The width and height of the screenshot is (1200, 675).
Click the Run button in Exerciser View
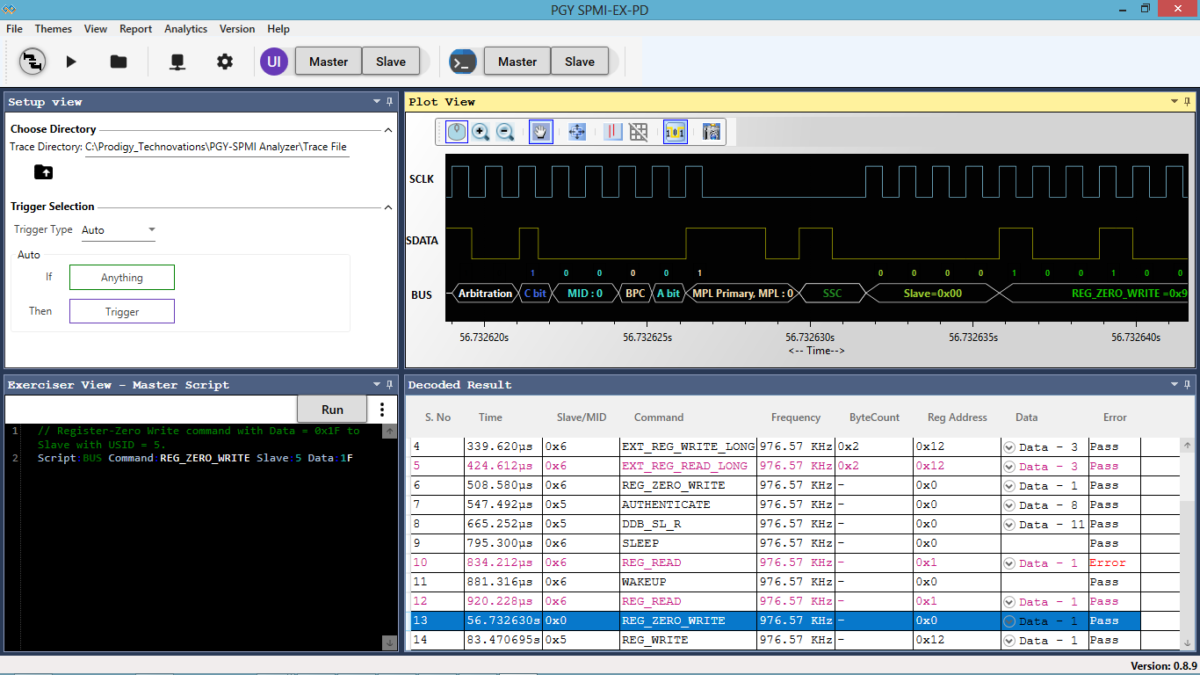pos(331,409)
